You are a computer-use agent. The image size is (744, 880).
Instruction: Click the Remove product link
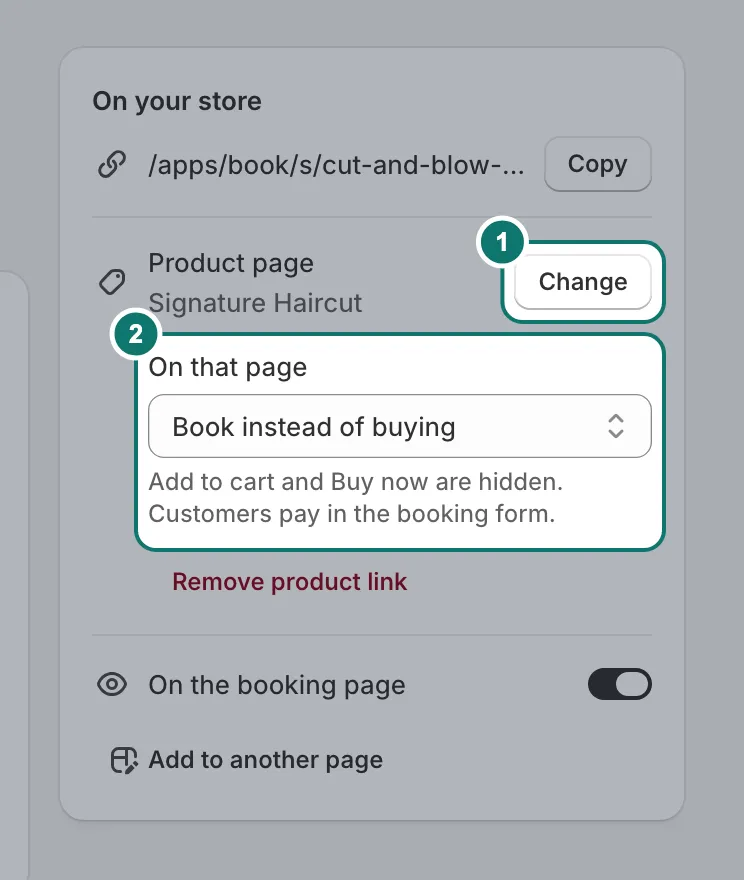290,581
